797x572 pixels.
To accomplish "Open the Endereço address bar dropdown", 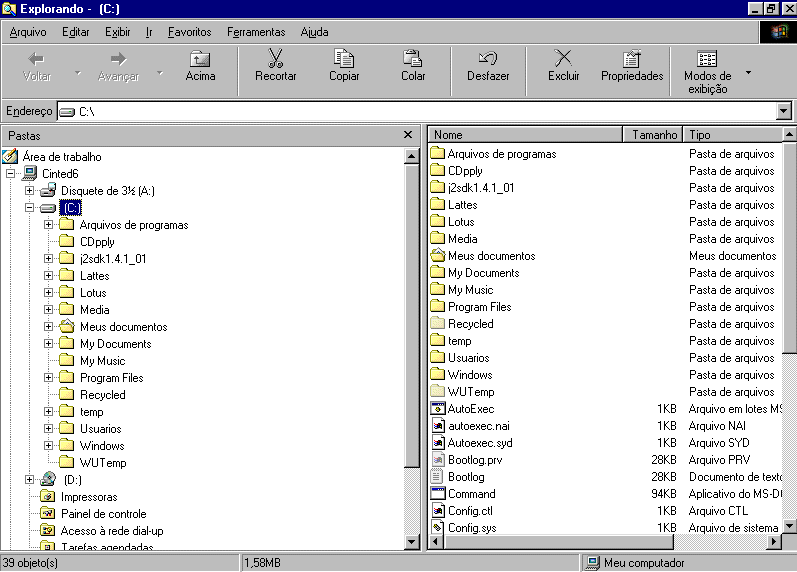I will click(784, 111).
